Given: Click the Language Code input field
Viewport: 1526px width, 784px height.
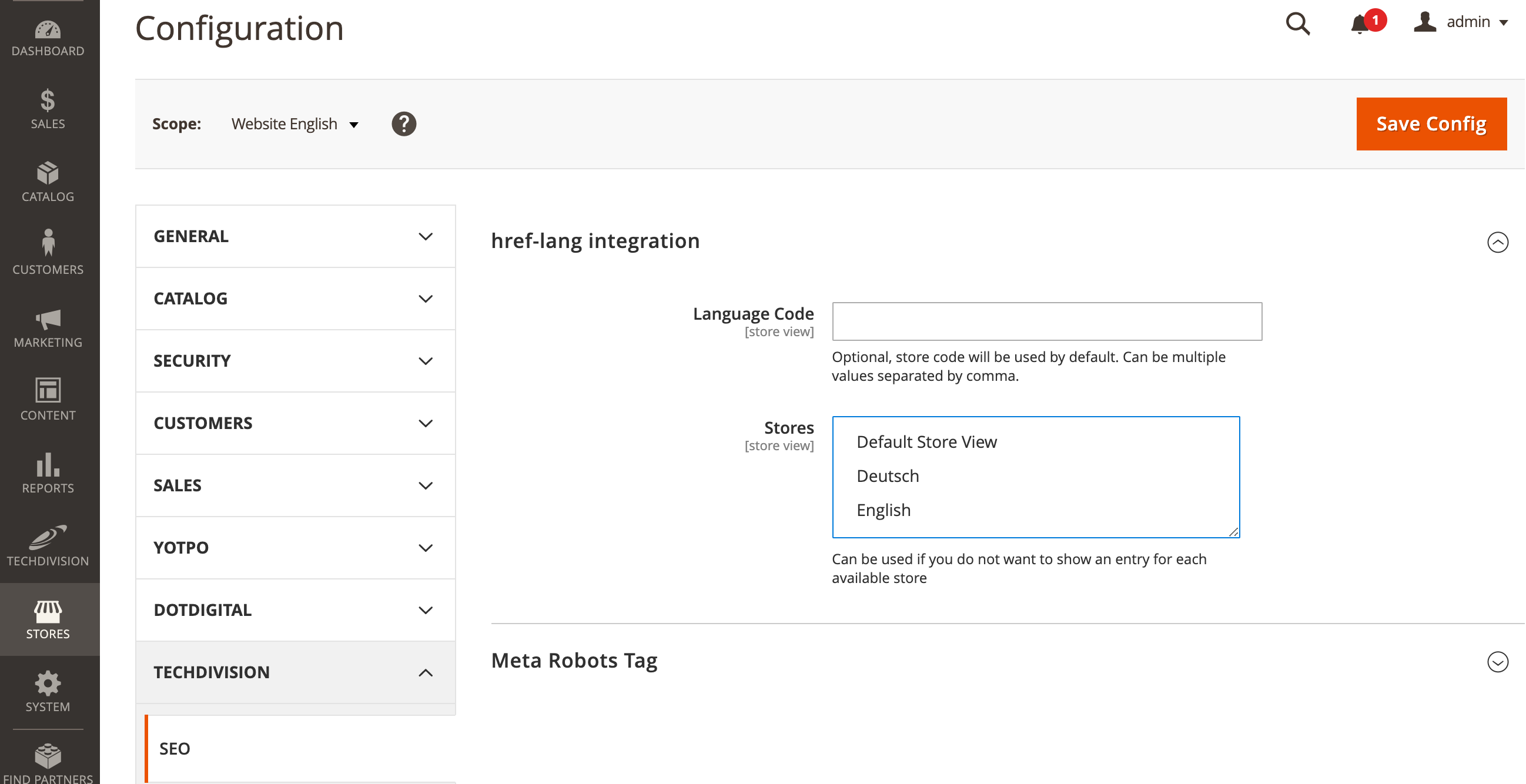Looking at the screenshot, I should 1046,321.
